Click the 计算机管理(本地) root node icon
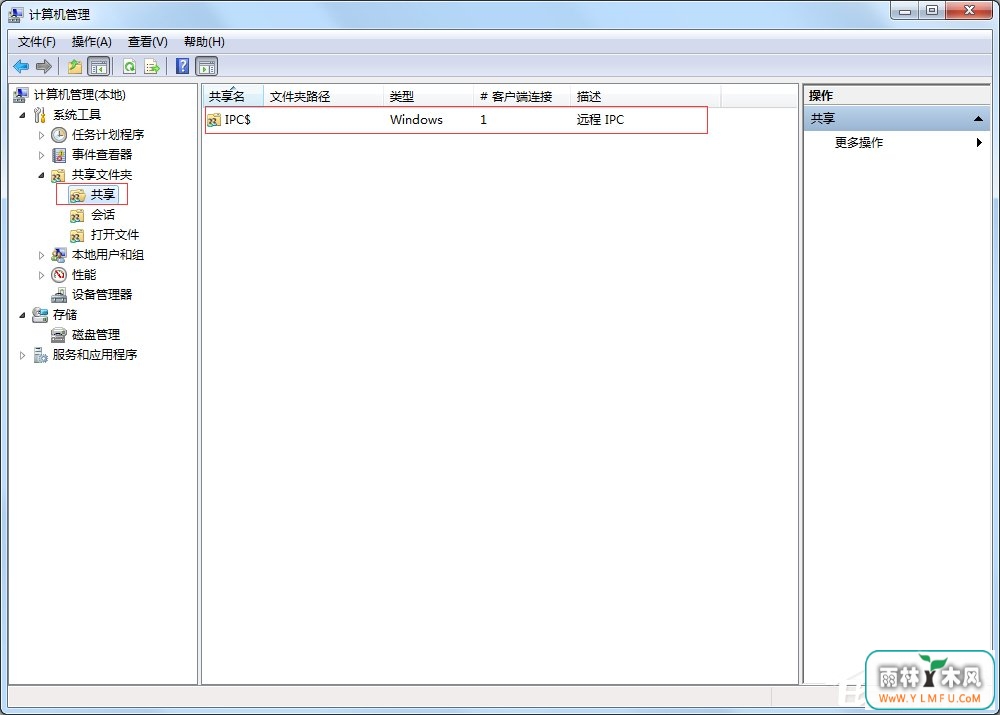Viewport: 1000px width, 715px height. (21, 95)
